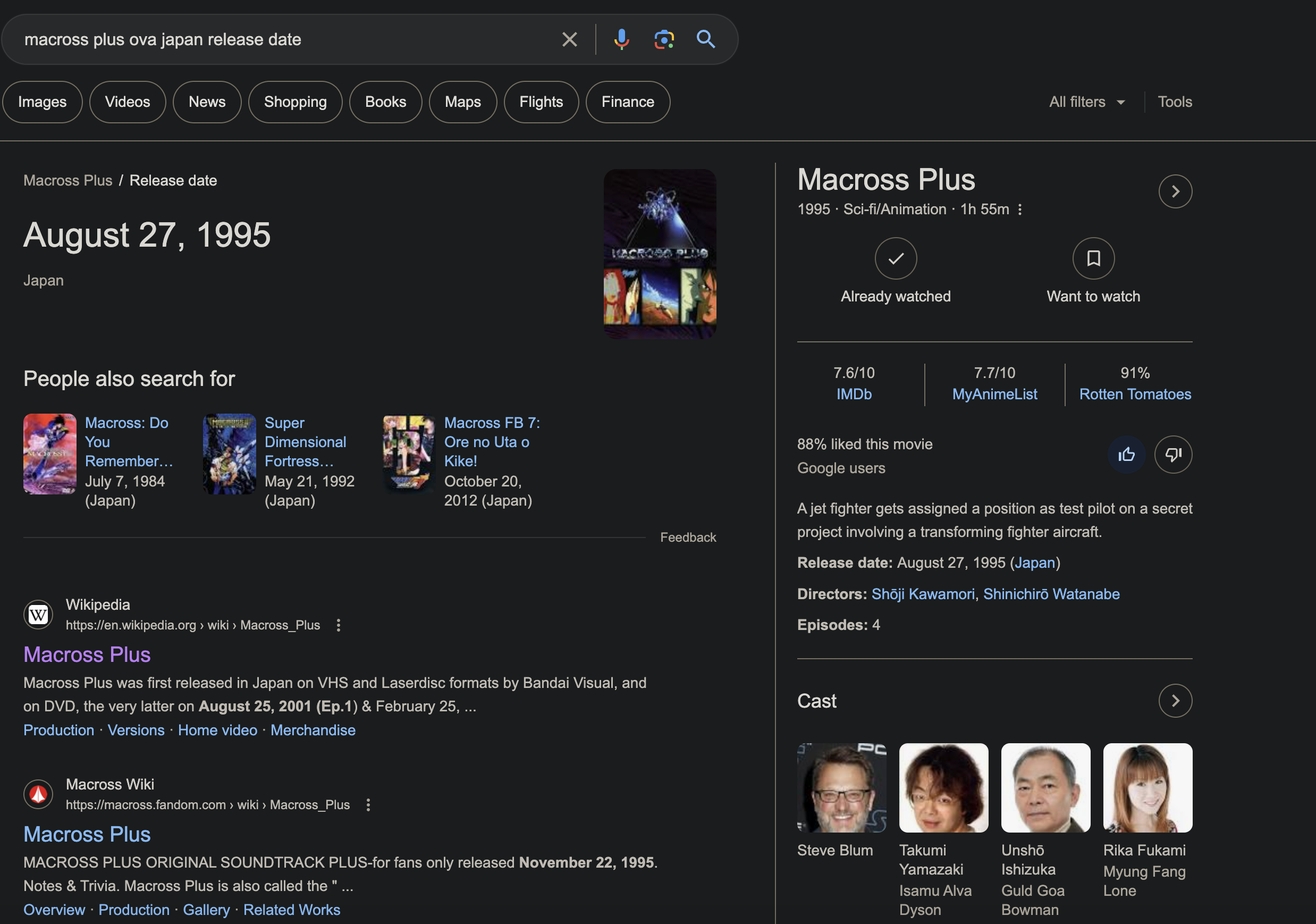Open Takumi Yamazaki cast photo
The height and width of the screenshot is (924, 1316).
[943, 788]
